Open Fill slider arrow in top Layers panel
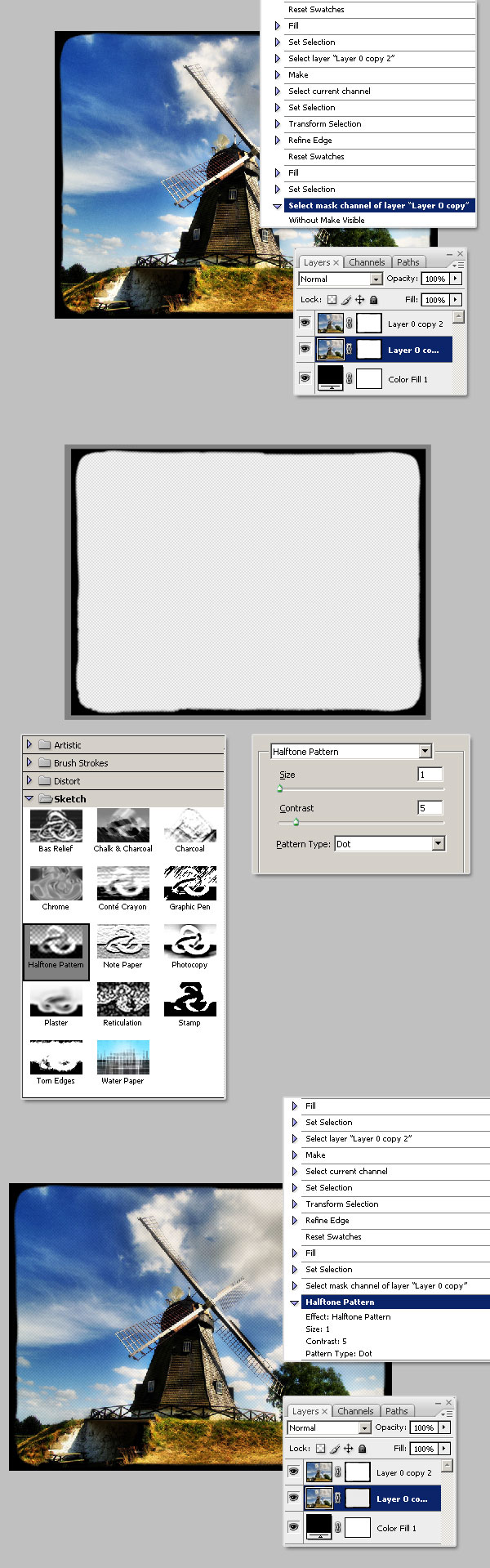 [x=456, y=300]
